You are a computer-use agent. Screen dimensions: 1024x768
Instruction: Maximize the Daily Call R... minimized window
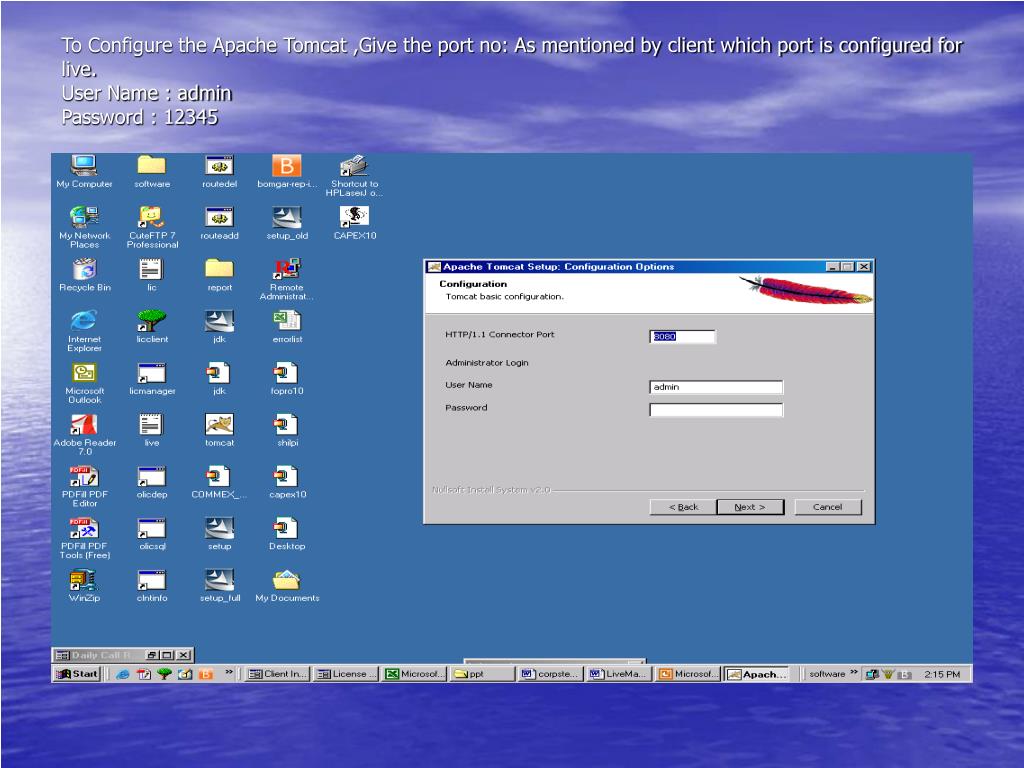pyautogui.click(x=167, y=655)
